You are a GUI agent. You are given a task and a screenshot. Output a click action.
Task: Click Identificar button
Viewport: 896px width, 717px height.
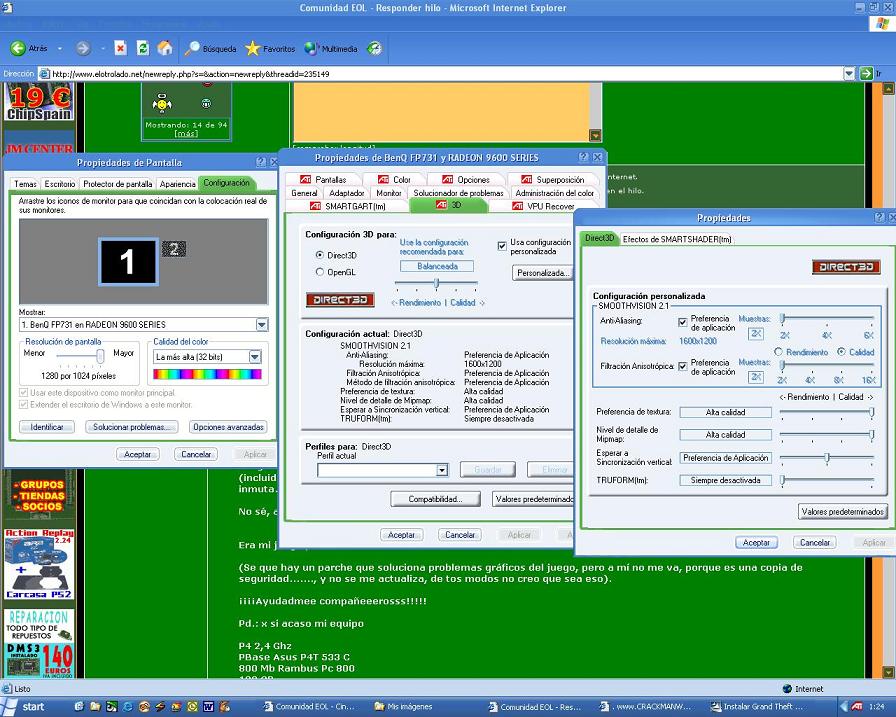pos(47,427)
